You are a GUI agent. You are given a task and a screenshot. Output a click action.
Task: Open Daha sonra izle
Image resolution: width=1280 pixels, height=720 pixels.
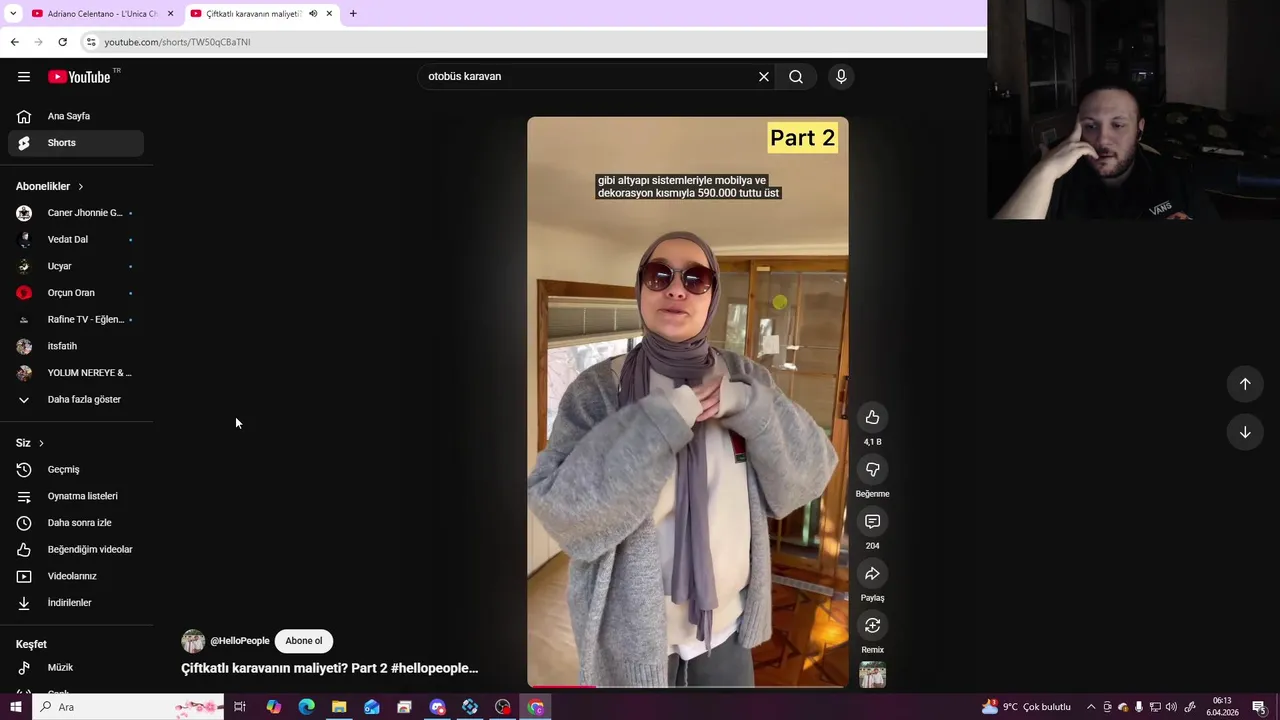click(x=76, y=523)
